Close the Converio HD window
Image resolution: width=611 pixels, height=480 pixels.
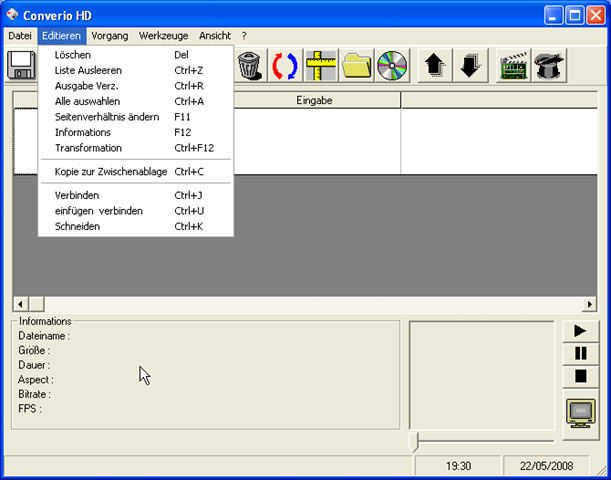tap(596, 16)
